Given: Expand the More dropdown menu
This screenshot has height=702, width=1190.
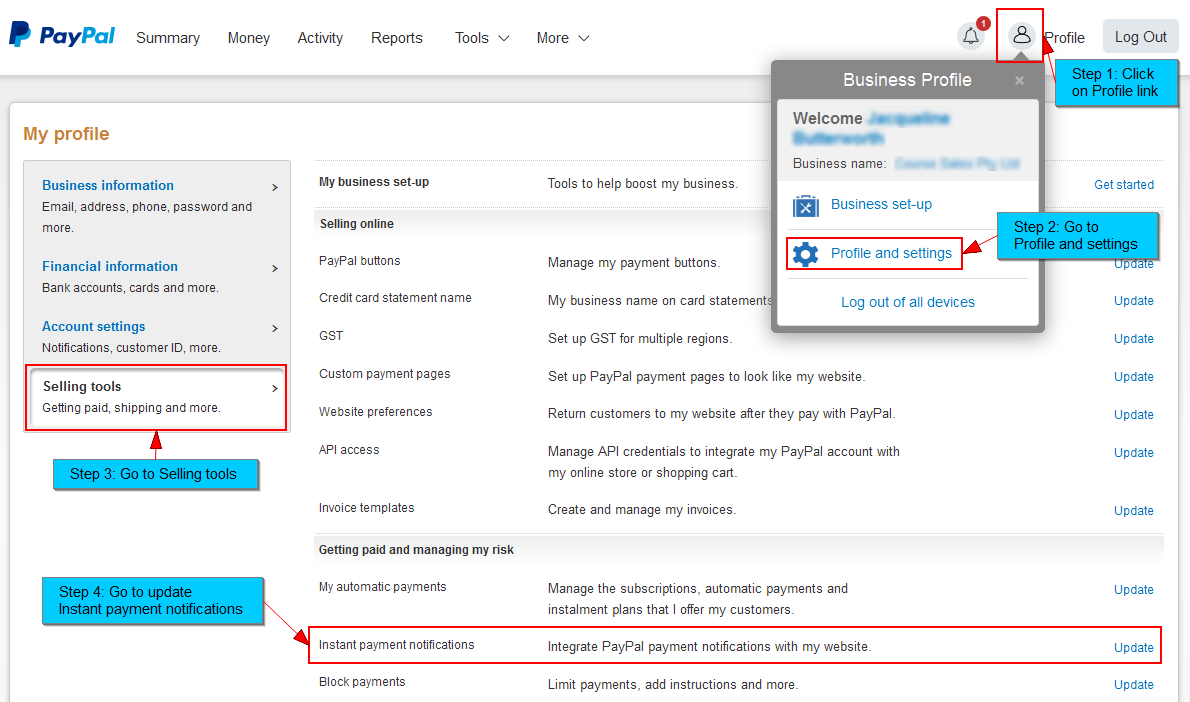Looking at the screenshot, I should click(562, 38).
